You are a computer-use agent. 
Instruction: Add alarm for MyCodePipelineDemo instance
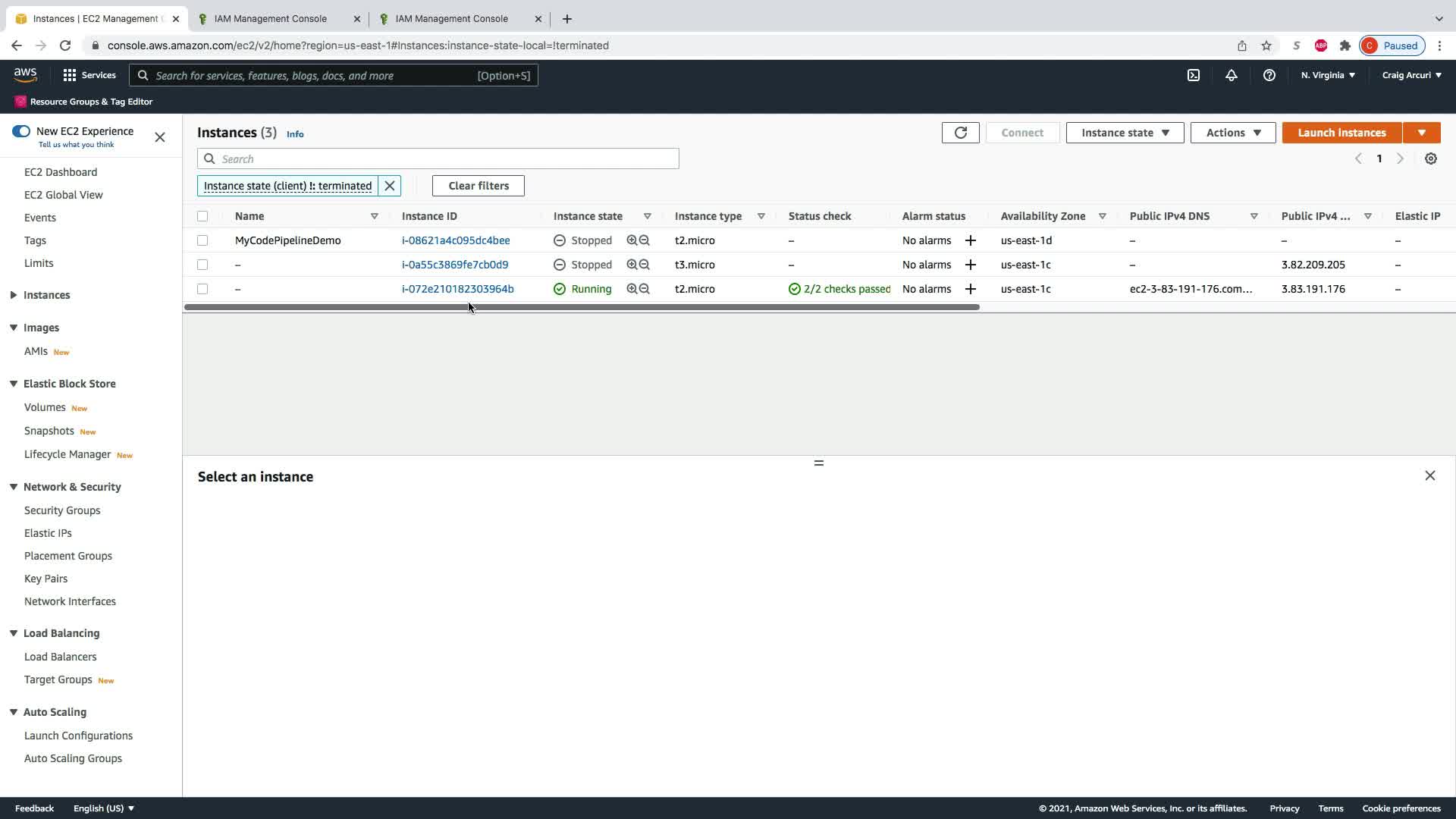tap(970, 240)
